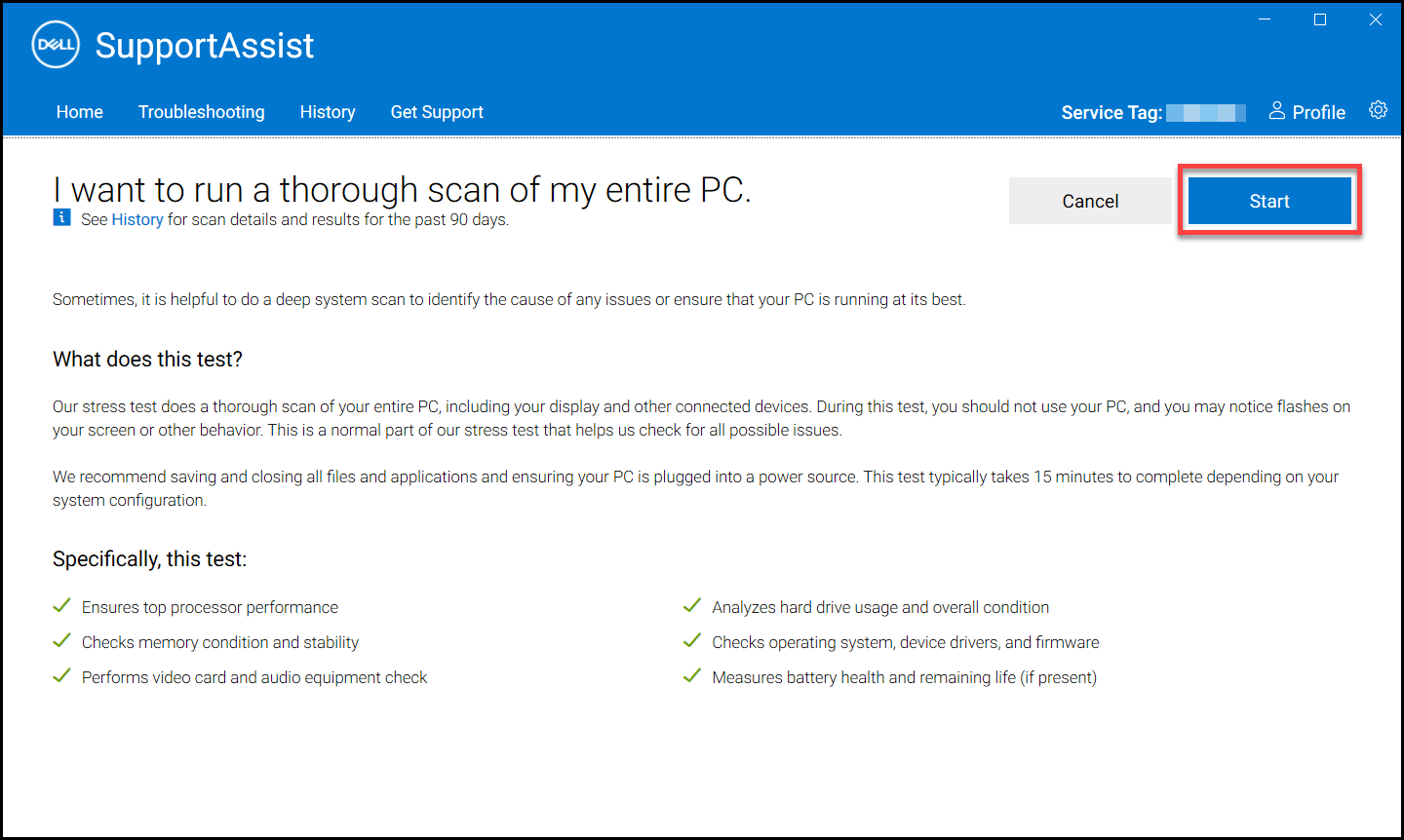Click the checkmark beside memory condition item
Screen dimensions: 1404x840
(x=61, y=640)
